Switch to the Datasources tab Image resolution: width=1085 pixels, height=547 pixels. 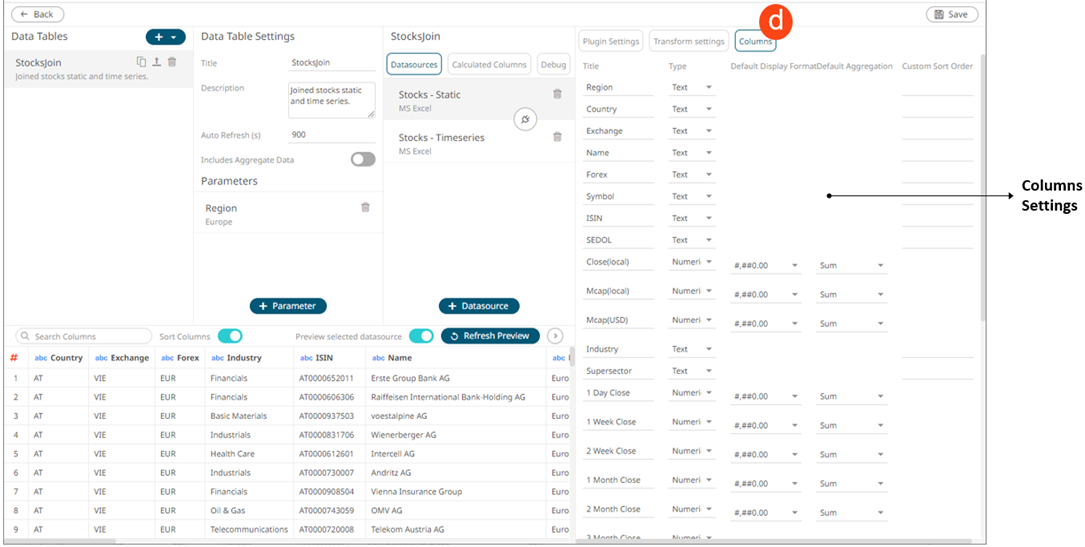click(x=414, y=64)
